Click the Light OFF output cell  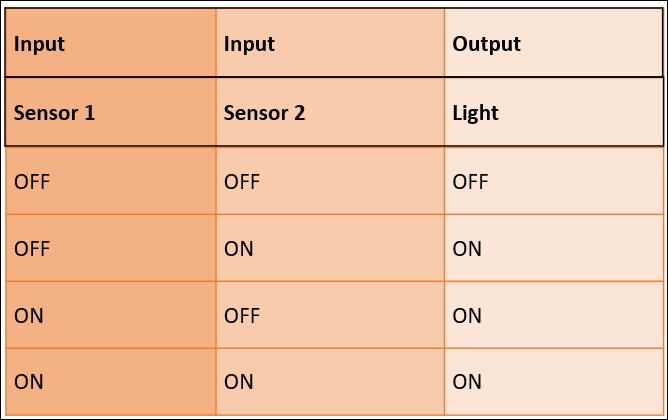[553, 181]
